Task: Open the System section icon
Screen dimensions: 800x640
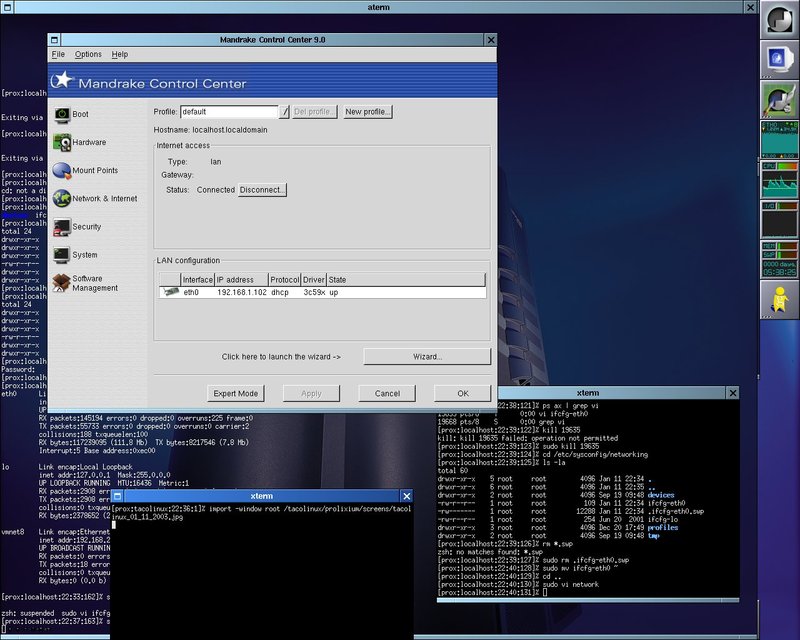Action: tap(62, 255)
